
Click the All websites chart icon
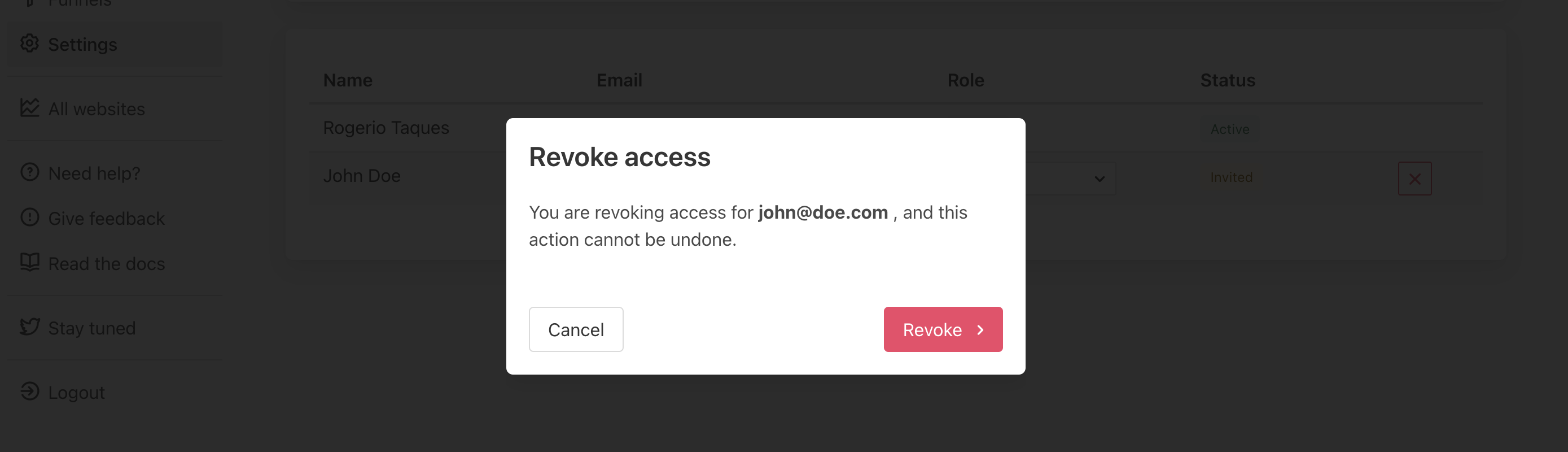pyautogui.click(x=29, y=108)
